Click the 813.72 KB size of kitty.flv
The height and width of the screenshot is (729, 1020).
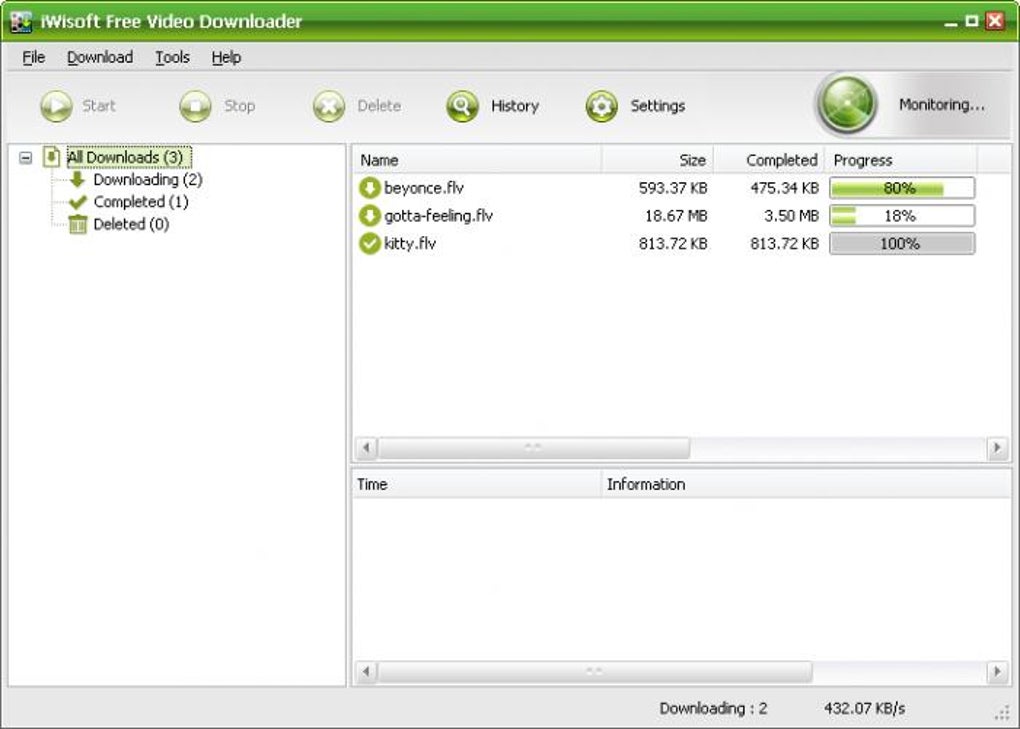tap(673, 244)
